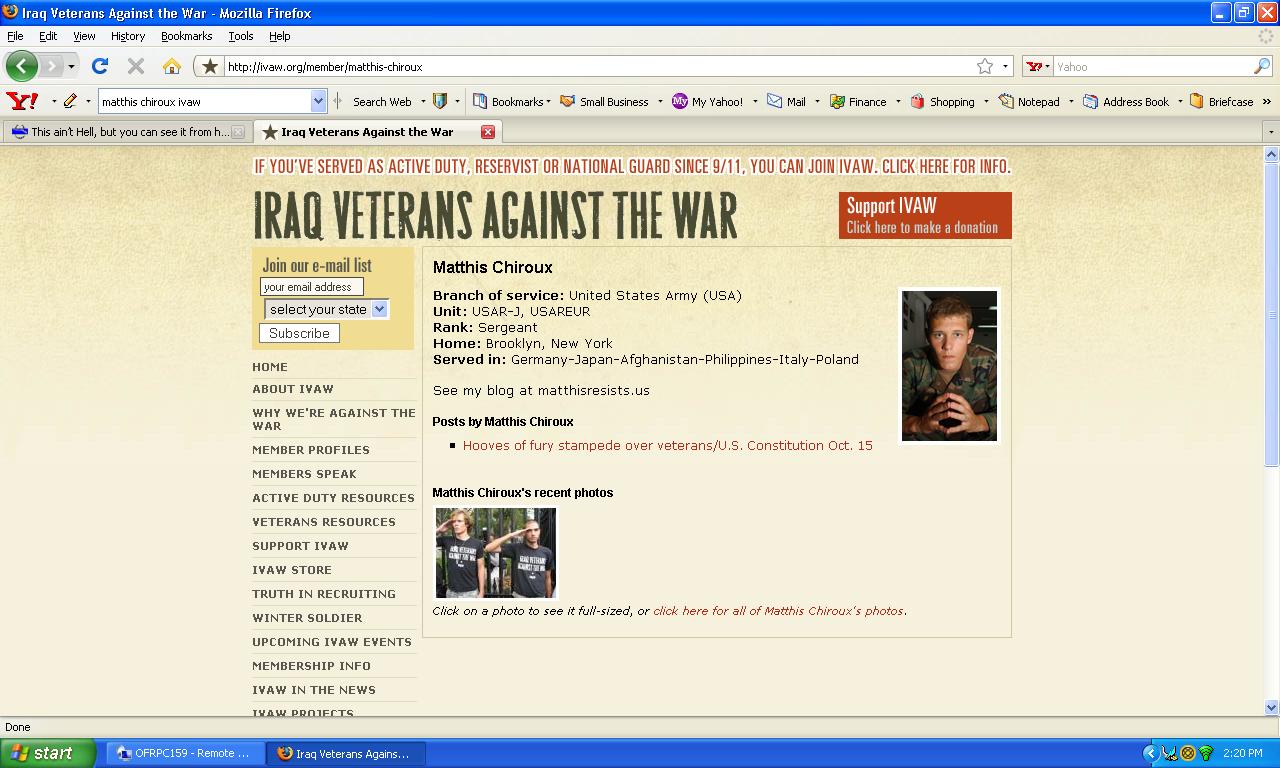The height and width of the screenshot is (768, 1280).
Task: Reload the page with the refresh icon
Action: (x=99, y=66)
